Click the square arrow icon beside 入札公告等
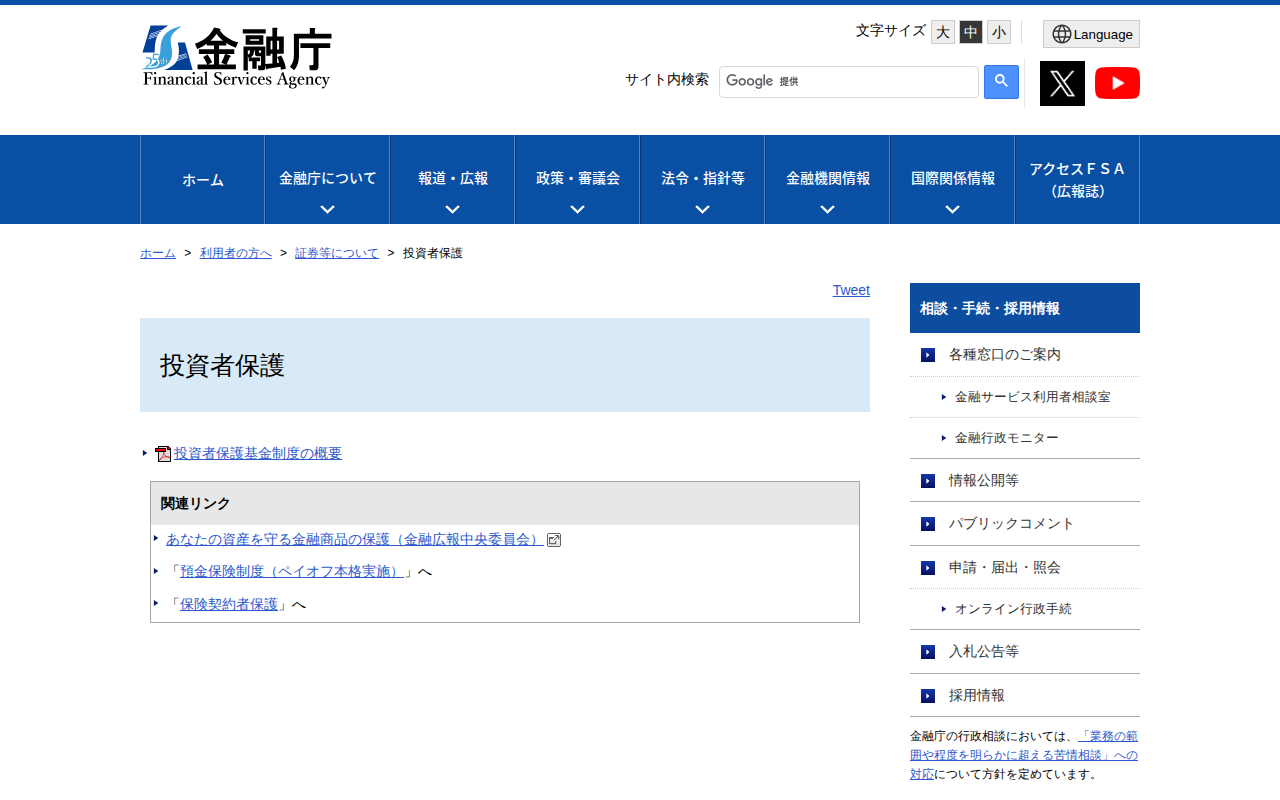1280x800 pixels. pos(928,652)
